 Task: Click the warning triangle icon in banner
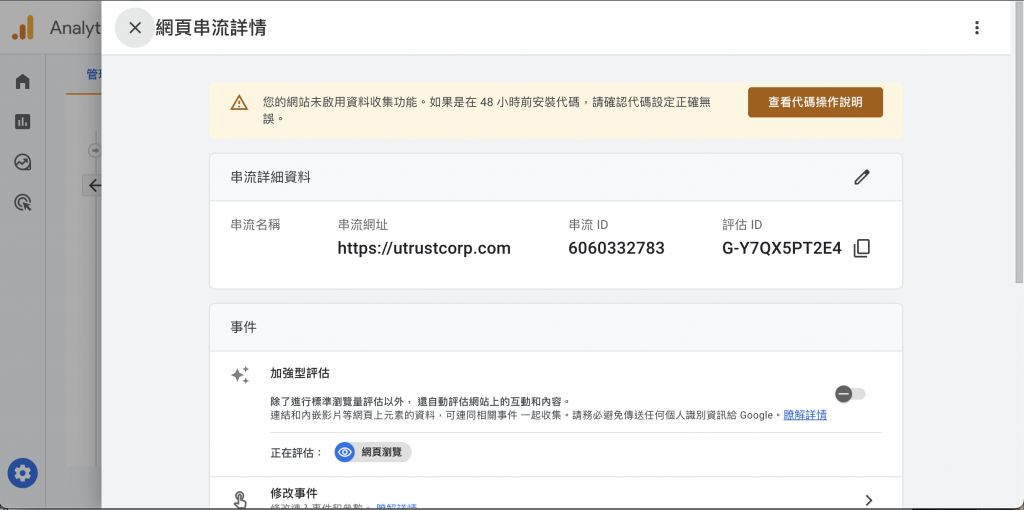click(239, 103)
